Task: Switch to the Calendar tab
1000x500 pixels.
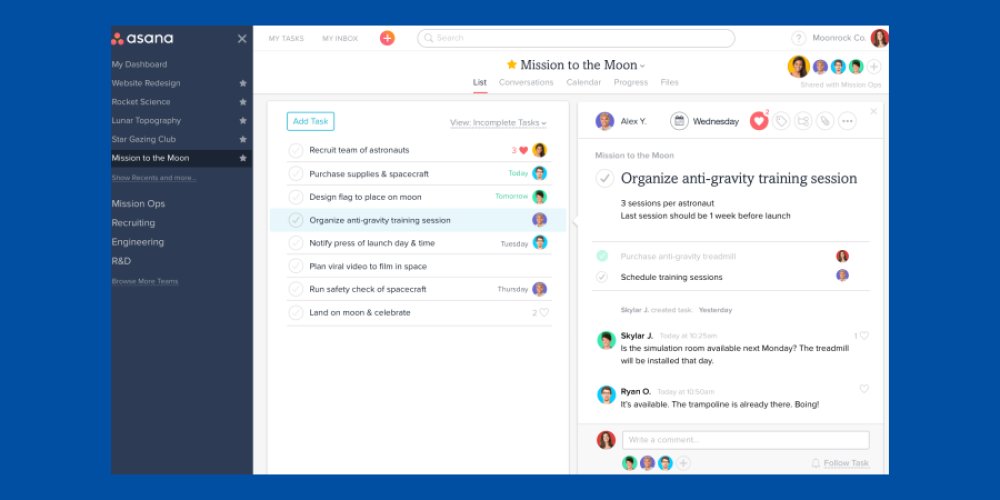Action: (x=583, y=82)
